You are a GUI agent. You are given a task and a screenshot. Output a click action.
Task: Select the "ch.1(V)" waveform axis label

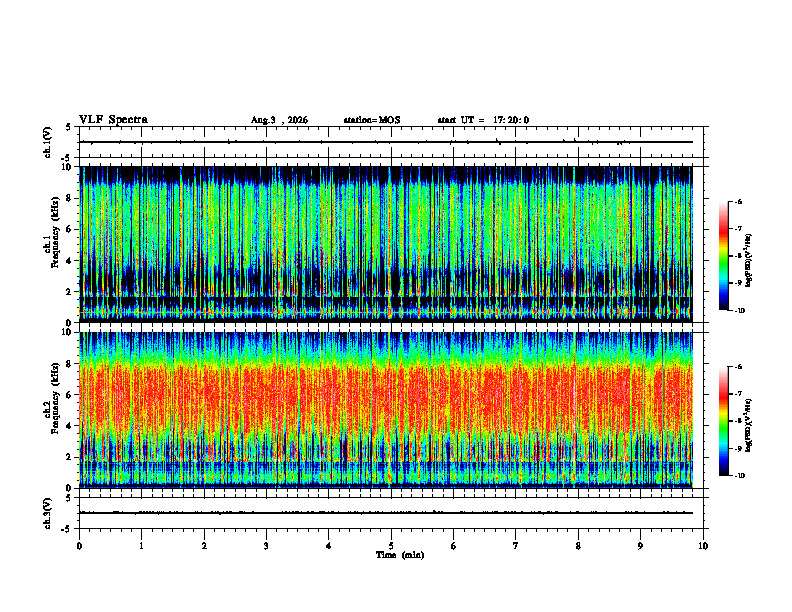[x=48, y=142]
